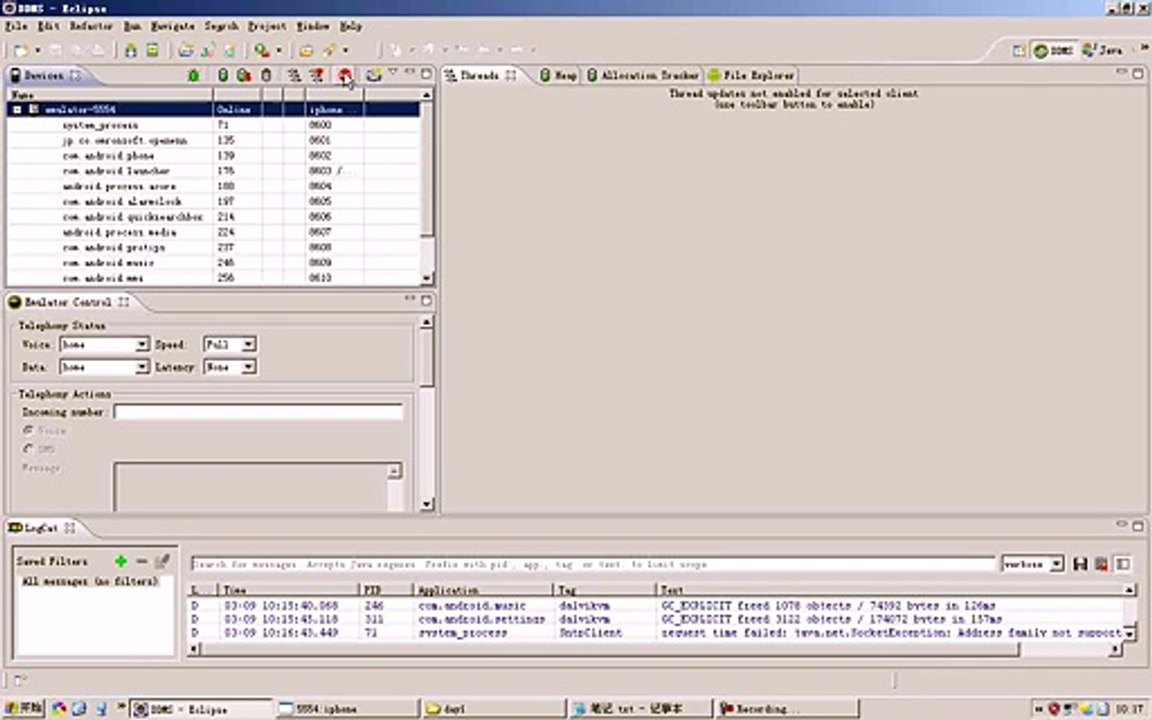Enable Update Threads in Devices toolbar

point(294,75)
